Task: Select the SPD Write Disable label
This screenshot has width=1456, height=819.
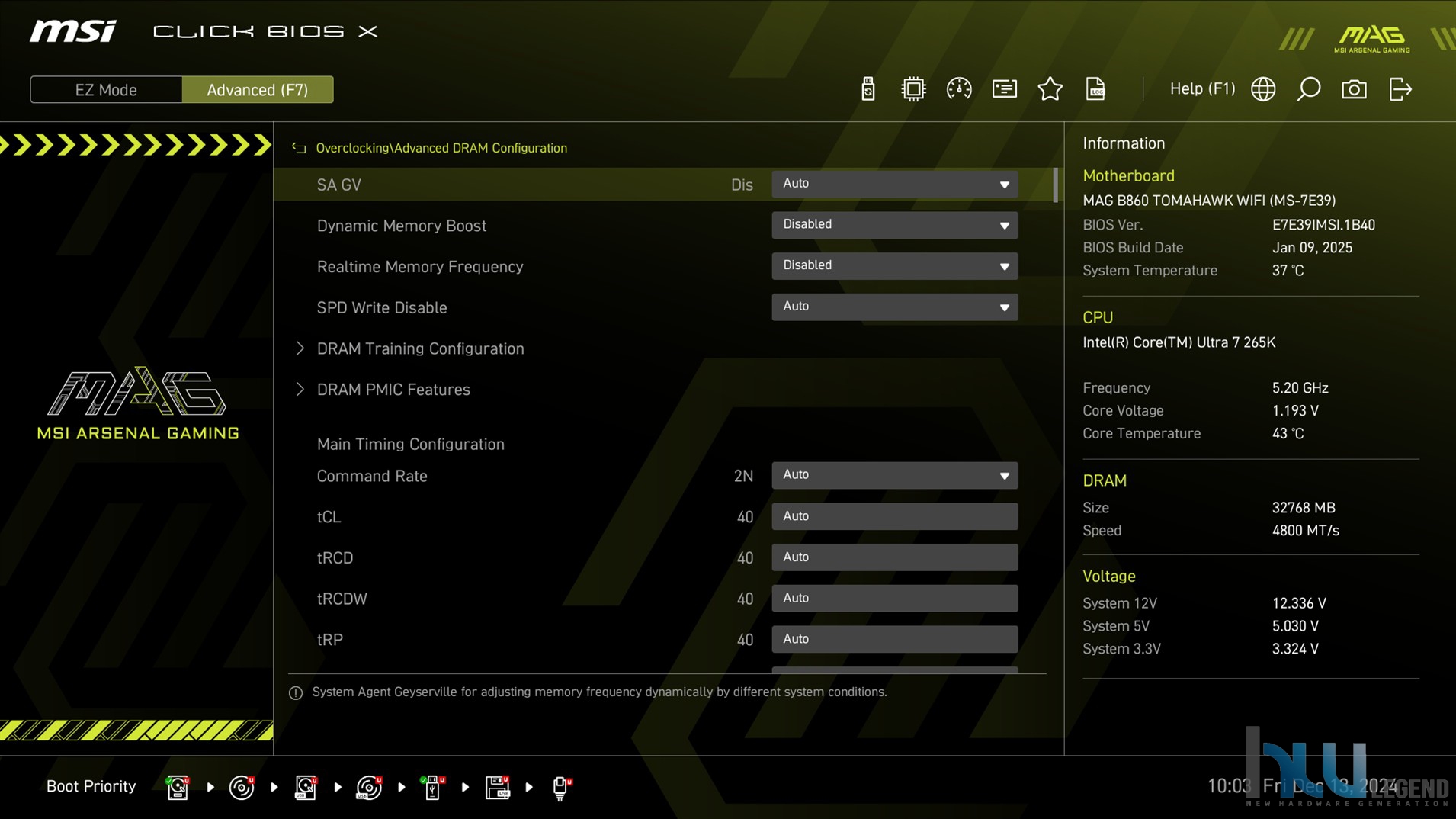Action: 382,307
